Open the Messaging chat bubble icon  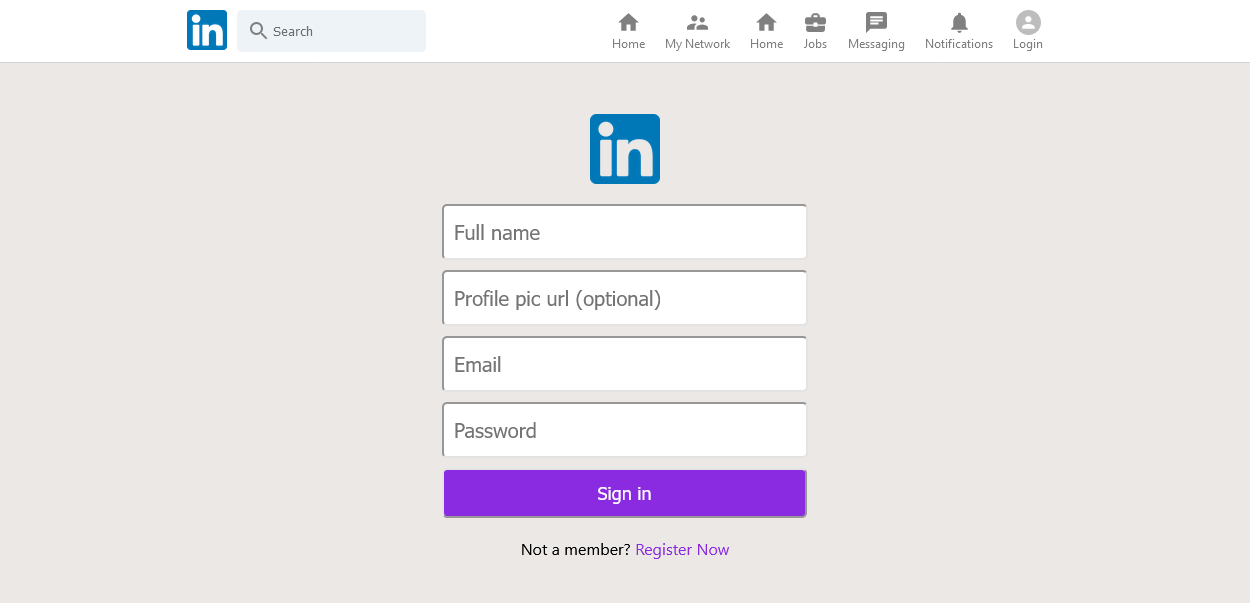(876, 22)
